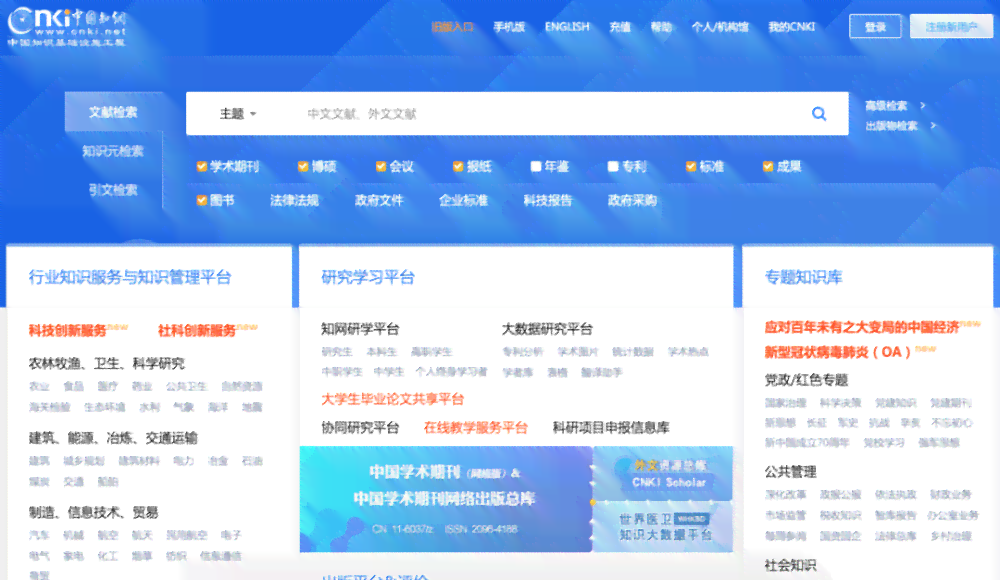
Task: Open the 大学生毕业论文共享平台 link
Action: [x=392, y=399]
